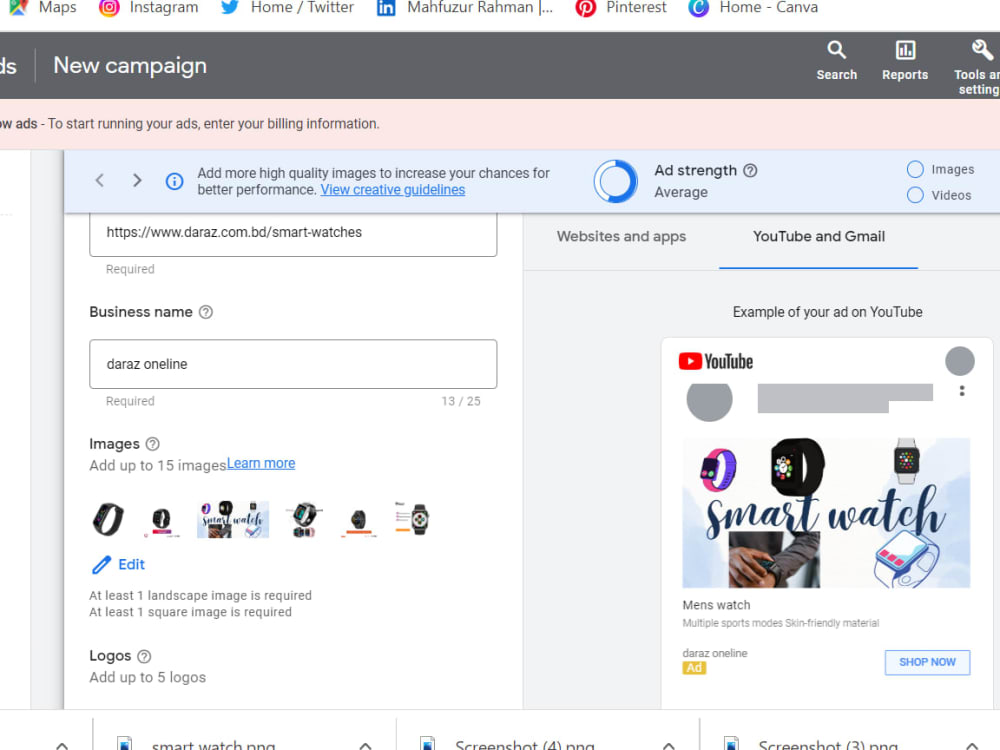Open the Reports icon in header
Screen dimensions: 1000x750
tap(904, 61)
